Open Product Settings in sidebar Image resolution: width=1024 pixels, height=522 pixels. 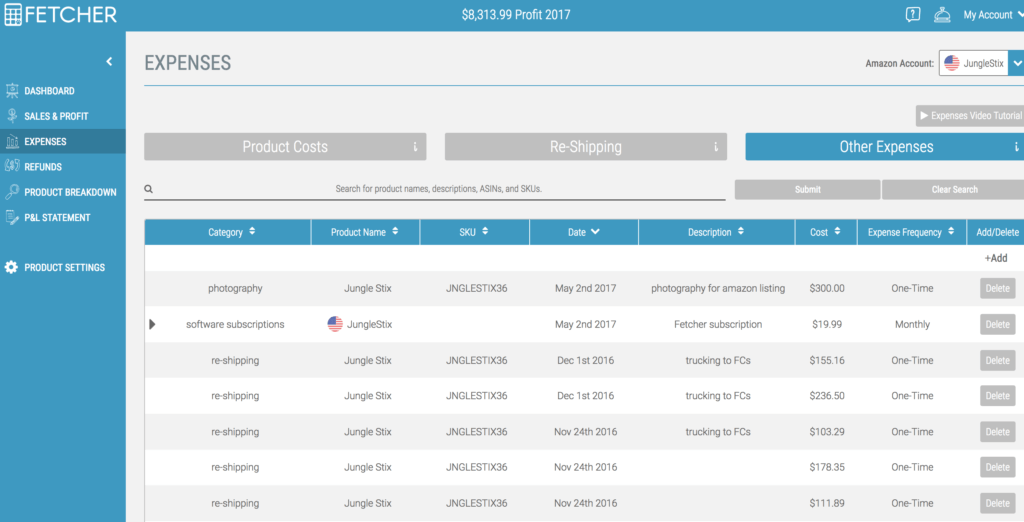(65, 267)
